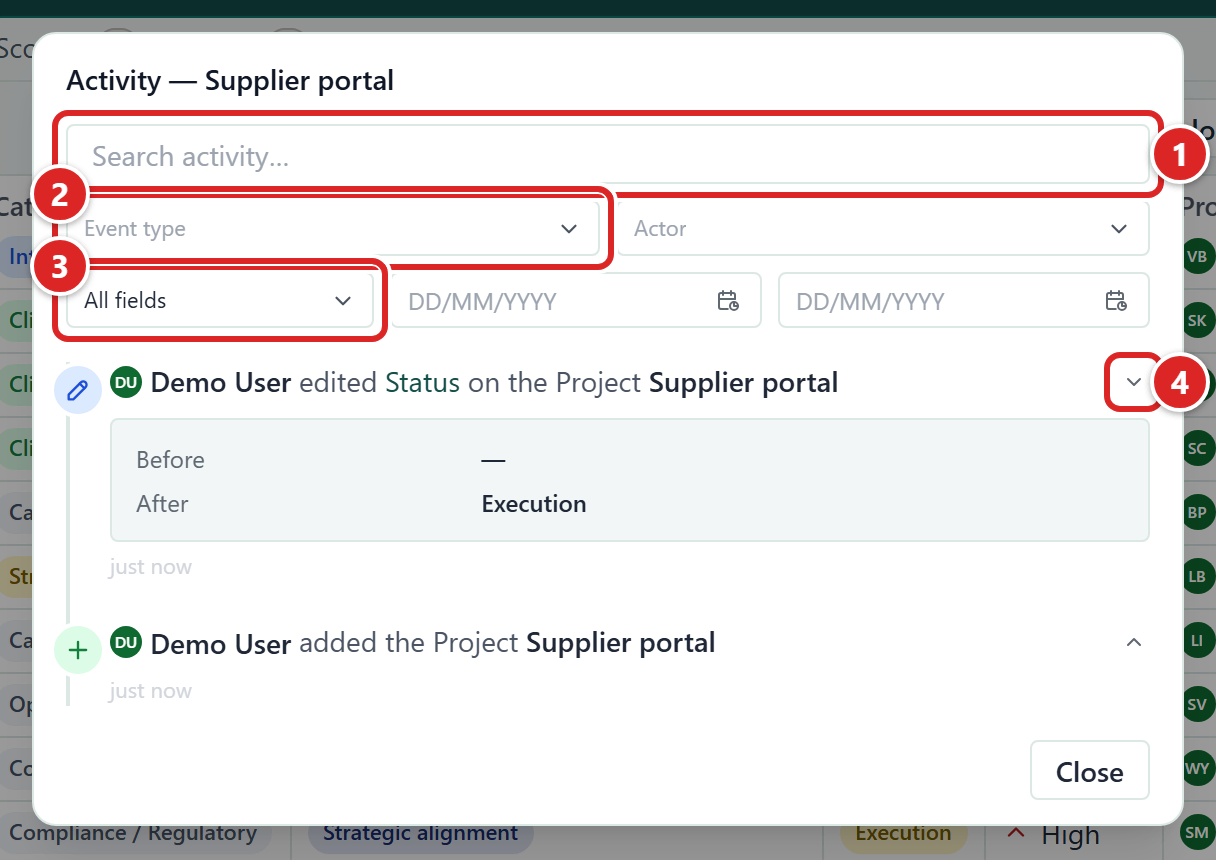1216x860 pixels.
Task: Click the Strategic alignment tag behind dialog
Action: pyautogui.click(x=421, y=833)
